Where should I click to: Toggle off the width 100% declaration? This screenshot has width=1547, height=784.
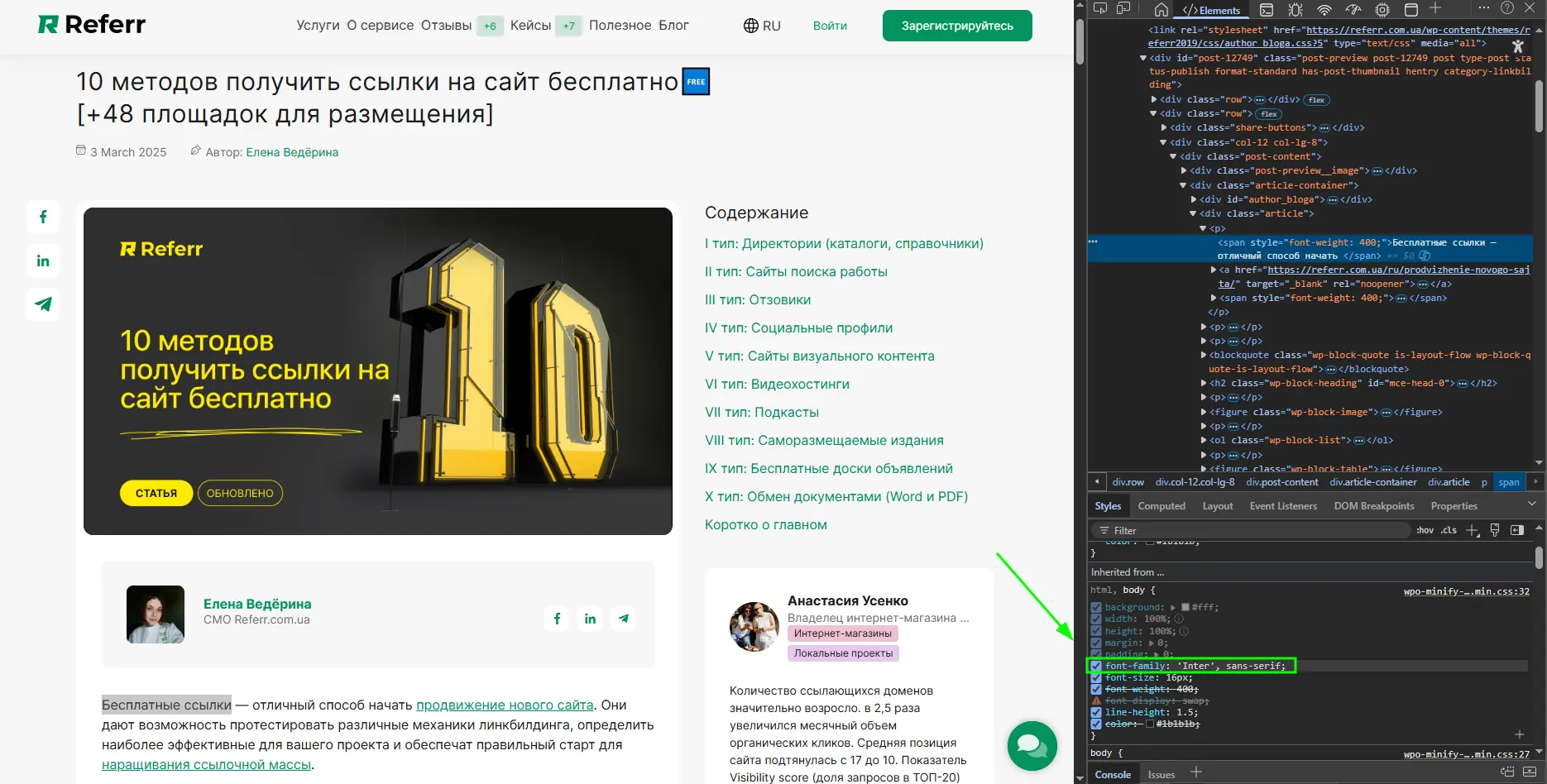click(1096, 619)
